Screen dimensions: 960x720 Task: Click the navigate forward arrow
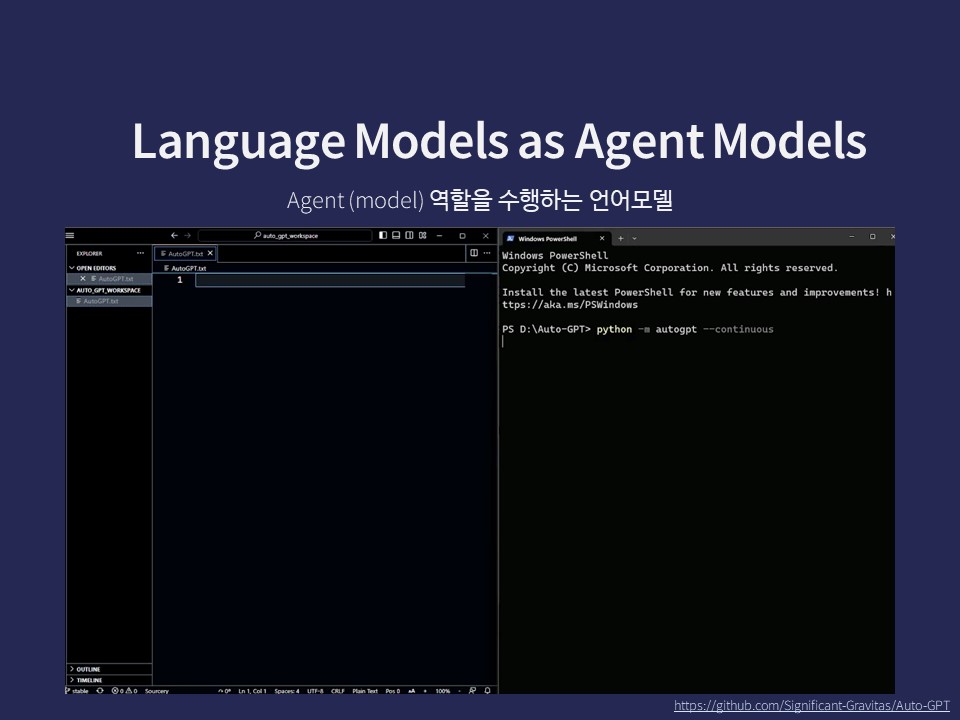pyautogui.click(x=187, y=236)
